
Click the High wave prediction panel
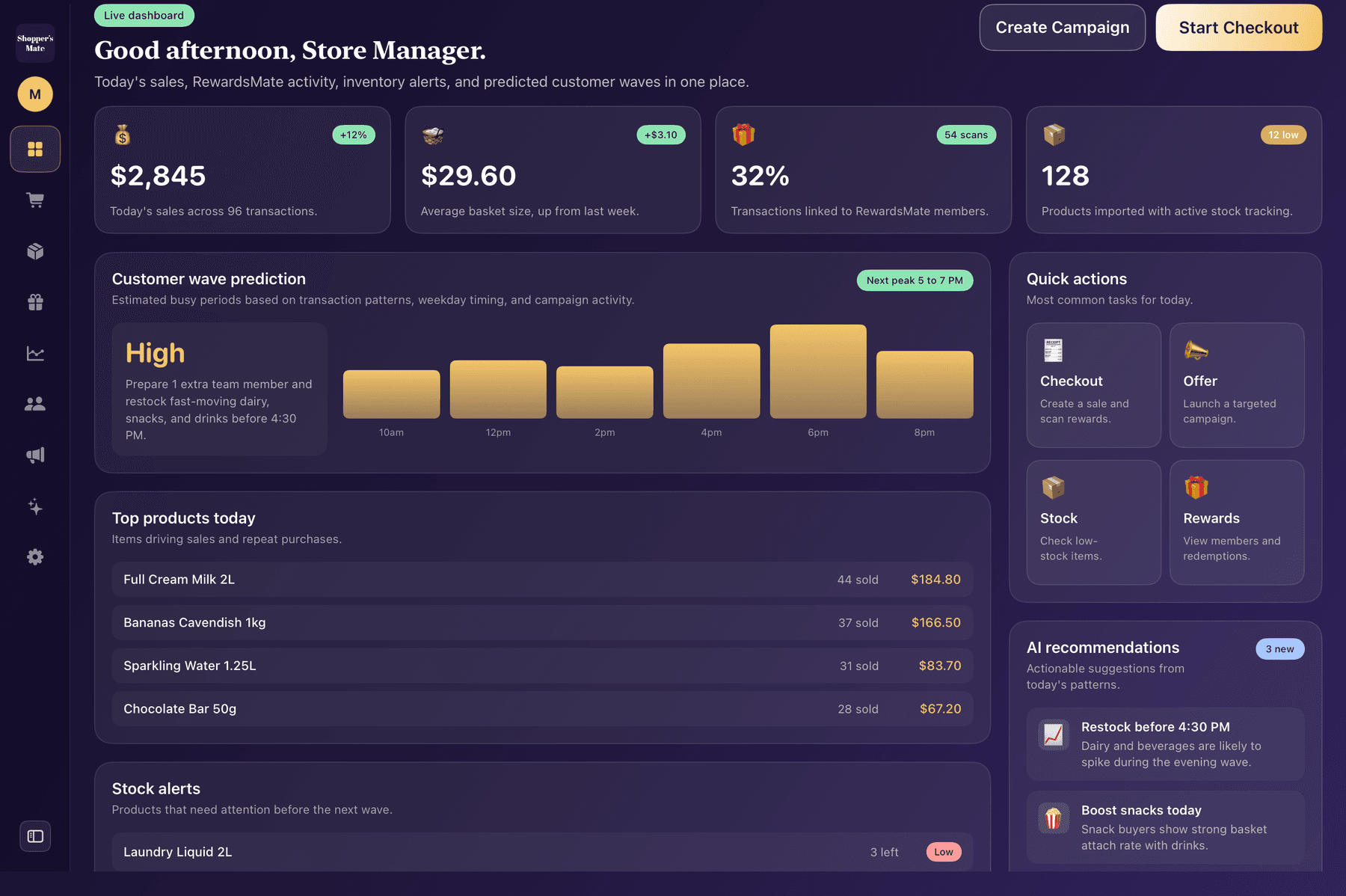point(219,389)
